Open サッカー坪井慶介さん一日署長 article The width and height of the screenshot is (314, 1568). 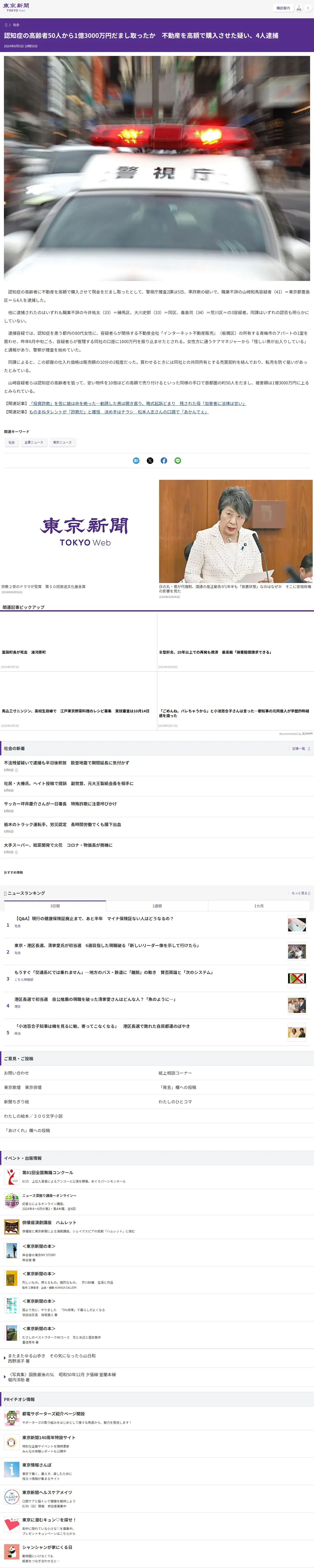(60, 804)
